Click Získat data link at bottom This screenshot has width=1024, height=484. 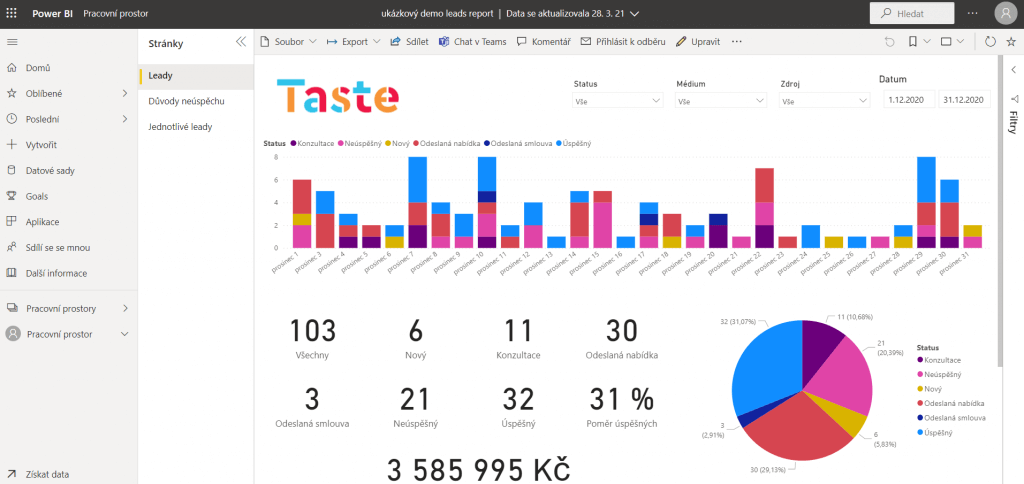point(47,474)
